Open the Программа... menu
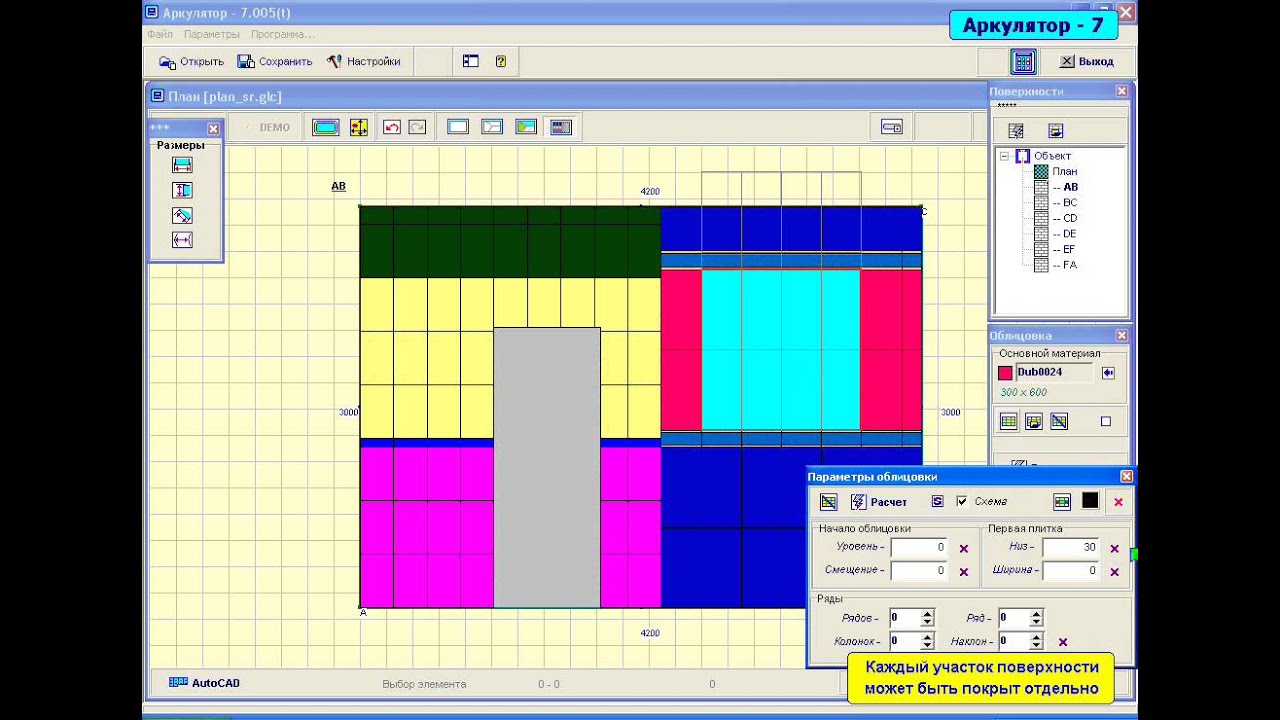 (282, 34)
